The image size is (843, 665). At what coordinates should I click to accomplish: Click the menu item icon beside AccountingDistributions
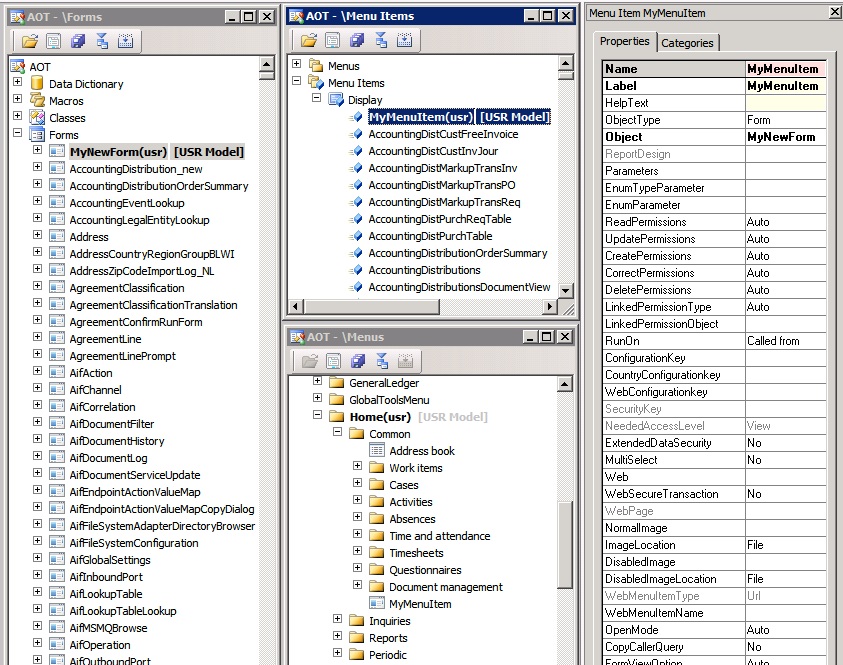[355, 270]
